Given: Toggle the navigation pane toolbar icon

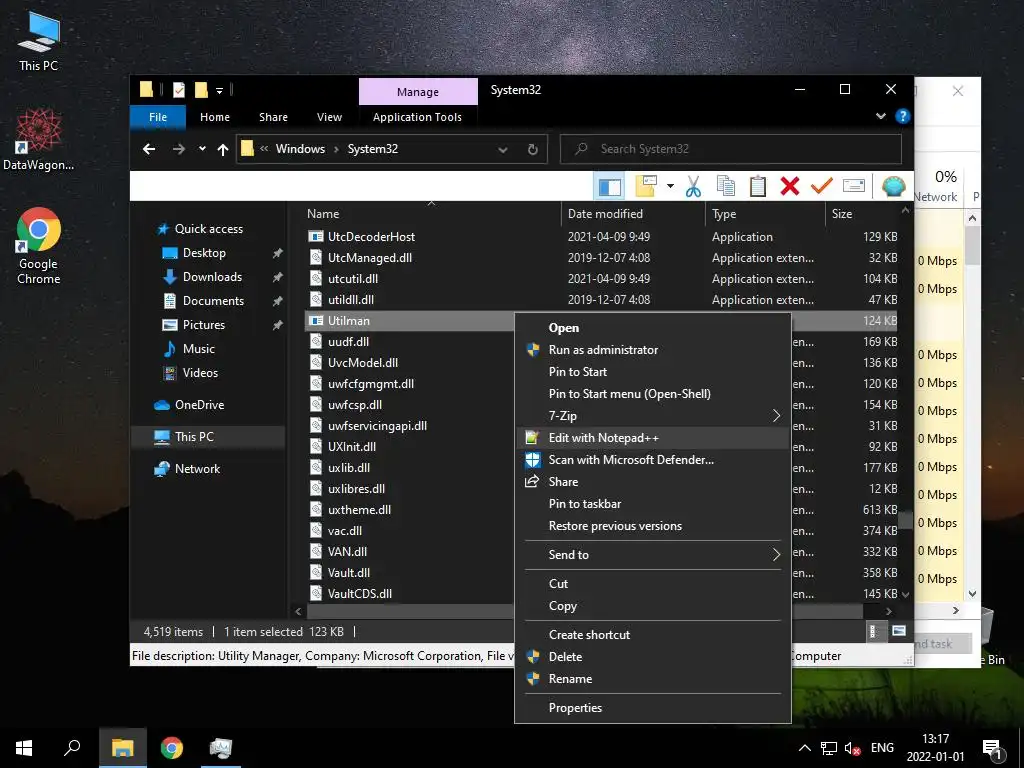Looking at the screenshot, I should [x=609, y=187].
